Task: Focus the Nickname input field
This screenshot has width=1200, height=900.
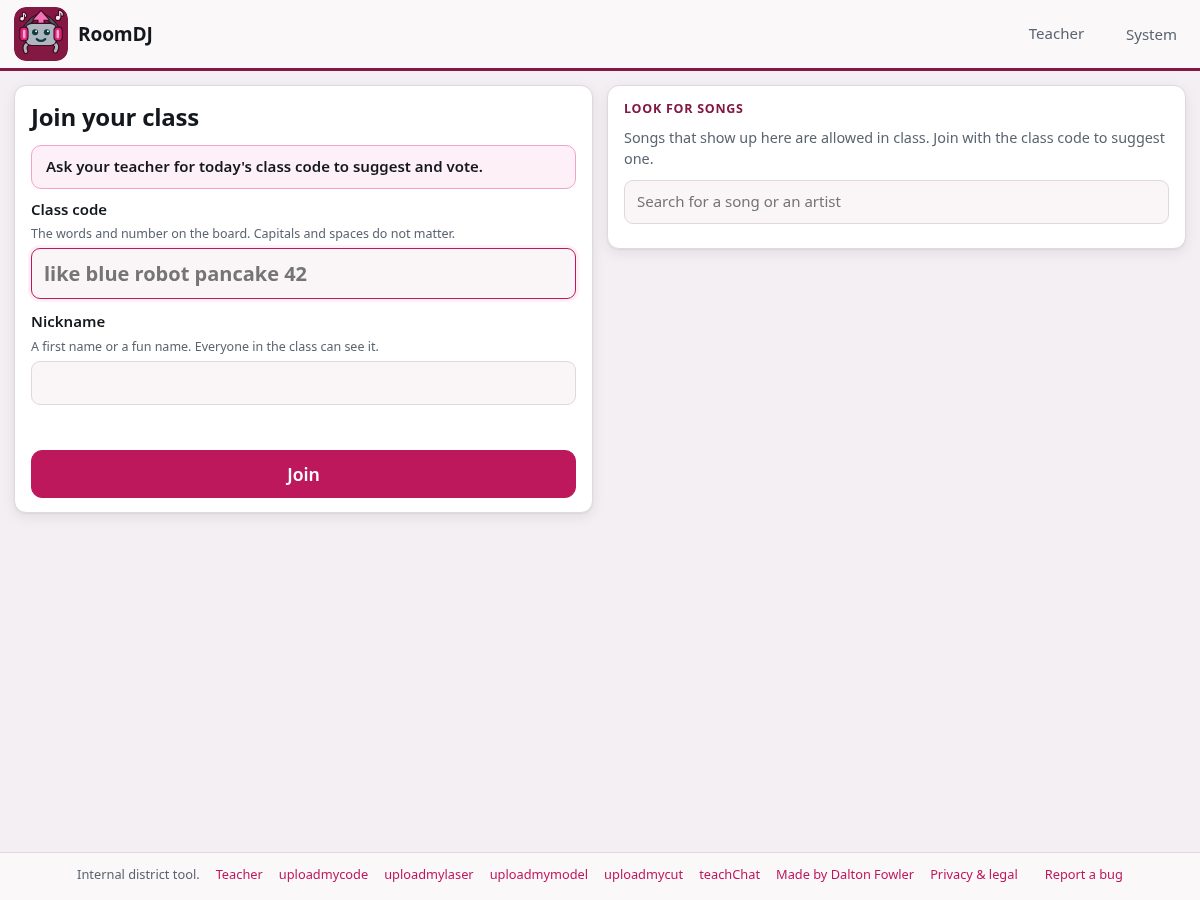Action: click(x=303, y=383)
